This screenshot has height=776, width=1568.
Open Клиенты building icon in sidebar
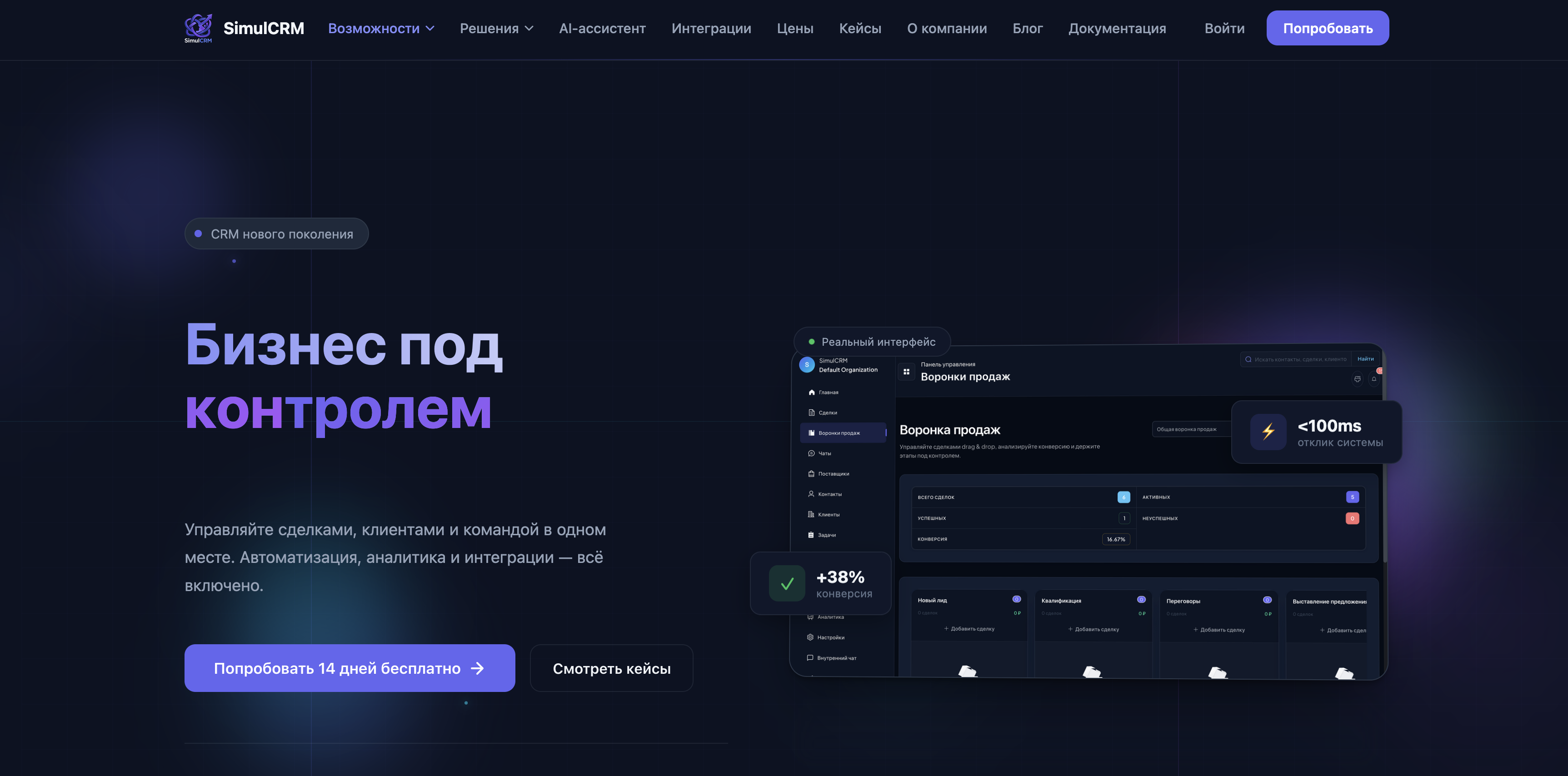811,514
